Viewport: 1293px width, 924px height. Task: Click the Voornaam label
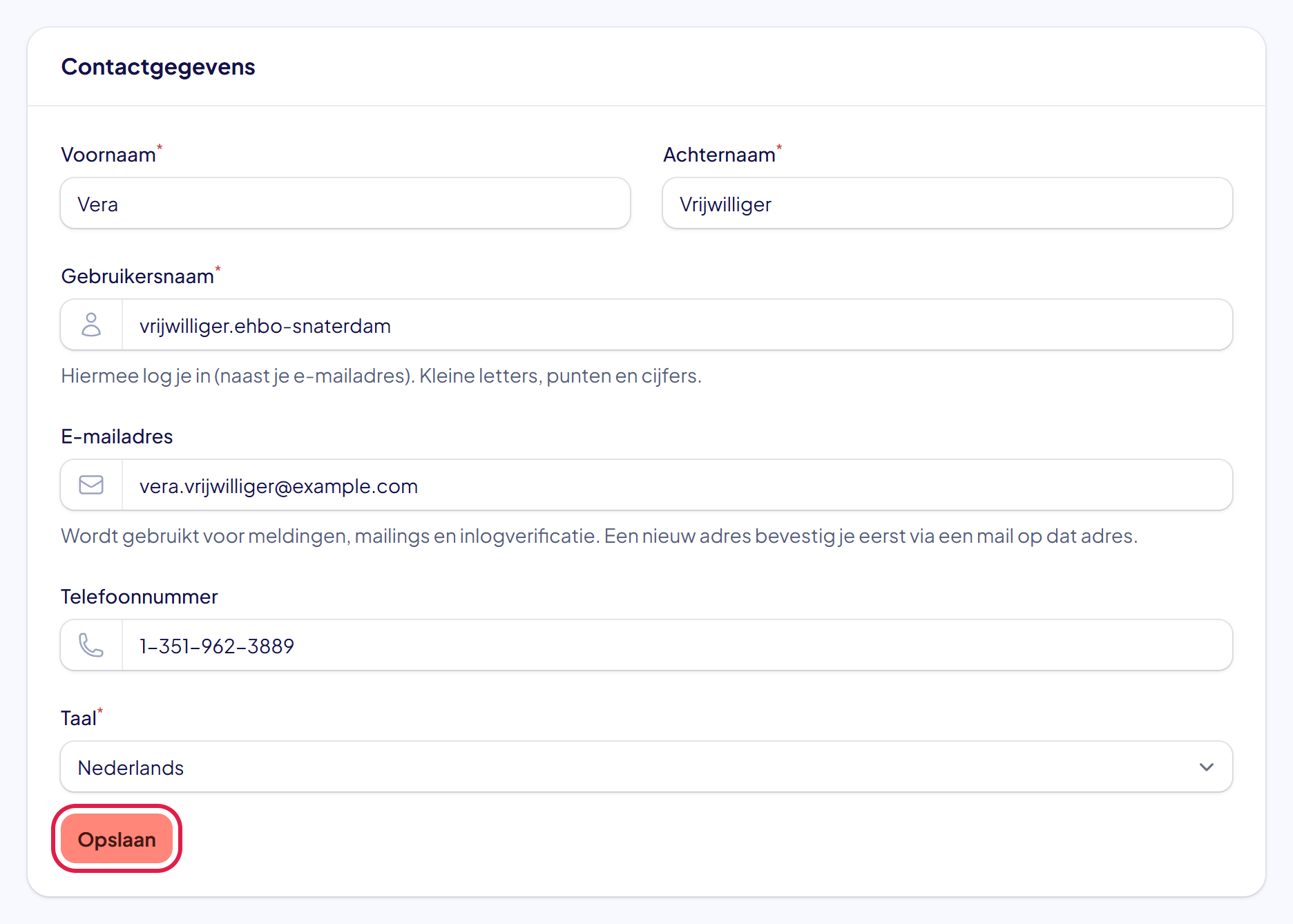click(108, 155)
